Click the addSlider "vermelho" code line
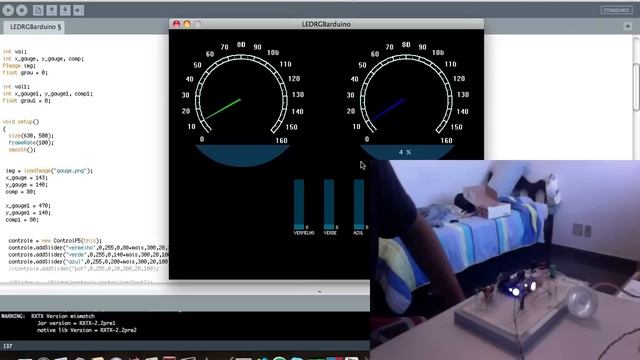640x360 pixels. pyautogui.click(x=88, y=248)
